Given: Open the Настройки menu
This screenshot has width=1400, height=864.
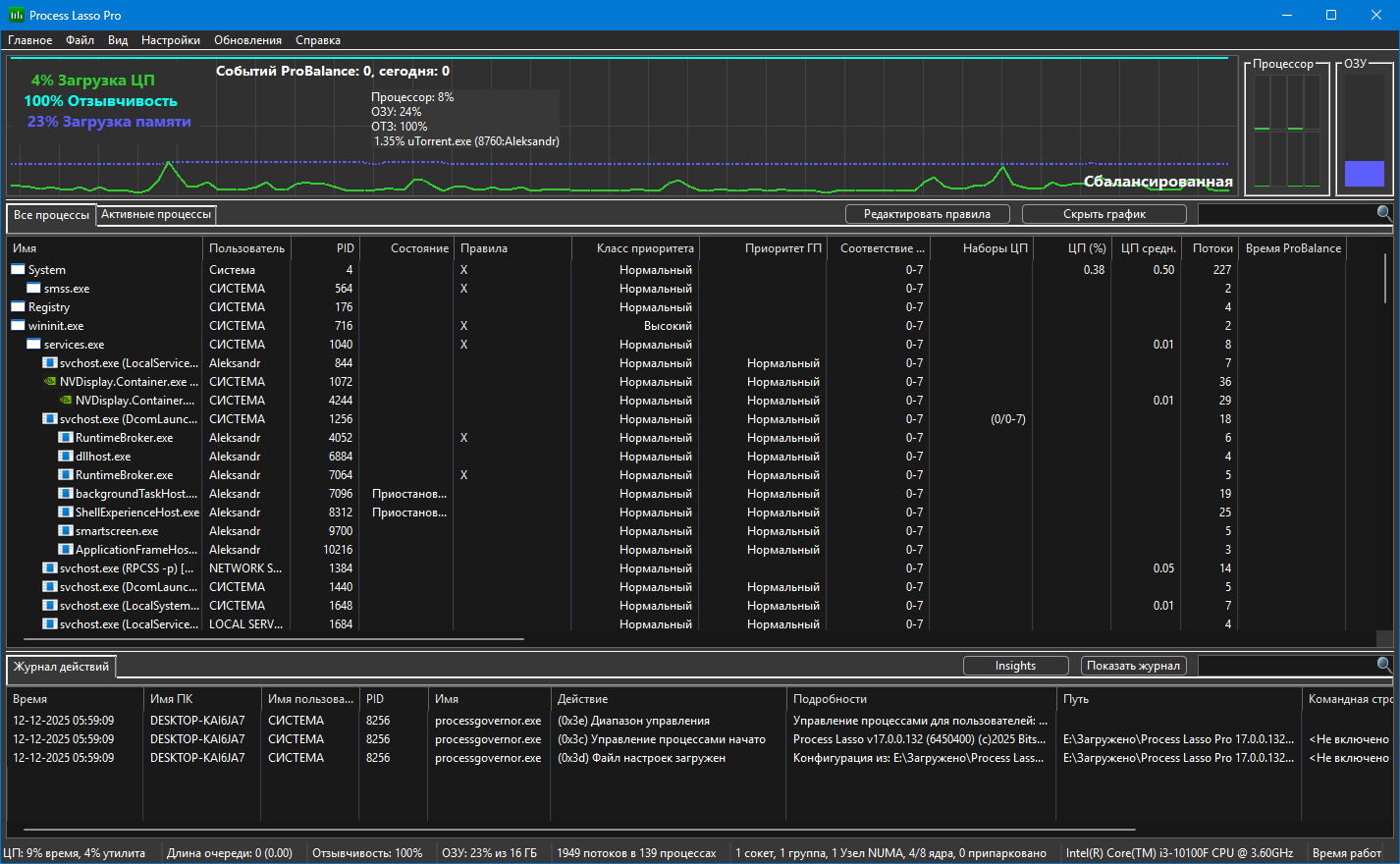Looking at the screenshot, I should click(x=170, y=40).
